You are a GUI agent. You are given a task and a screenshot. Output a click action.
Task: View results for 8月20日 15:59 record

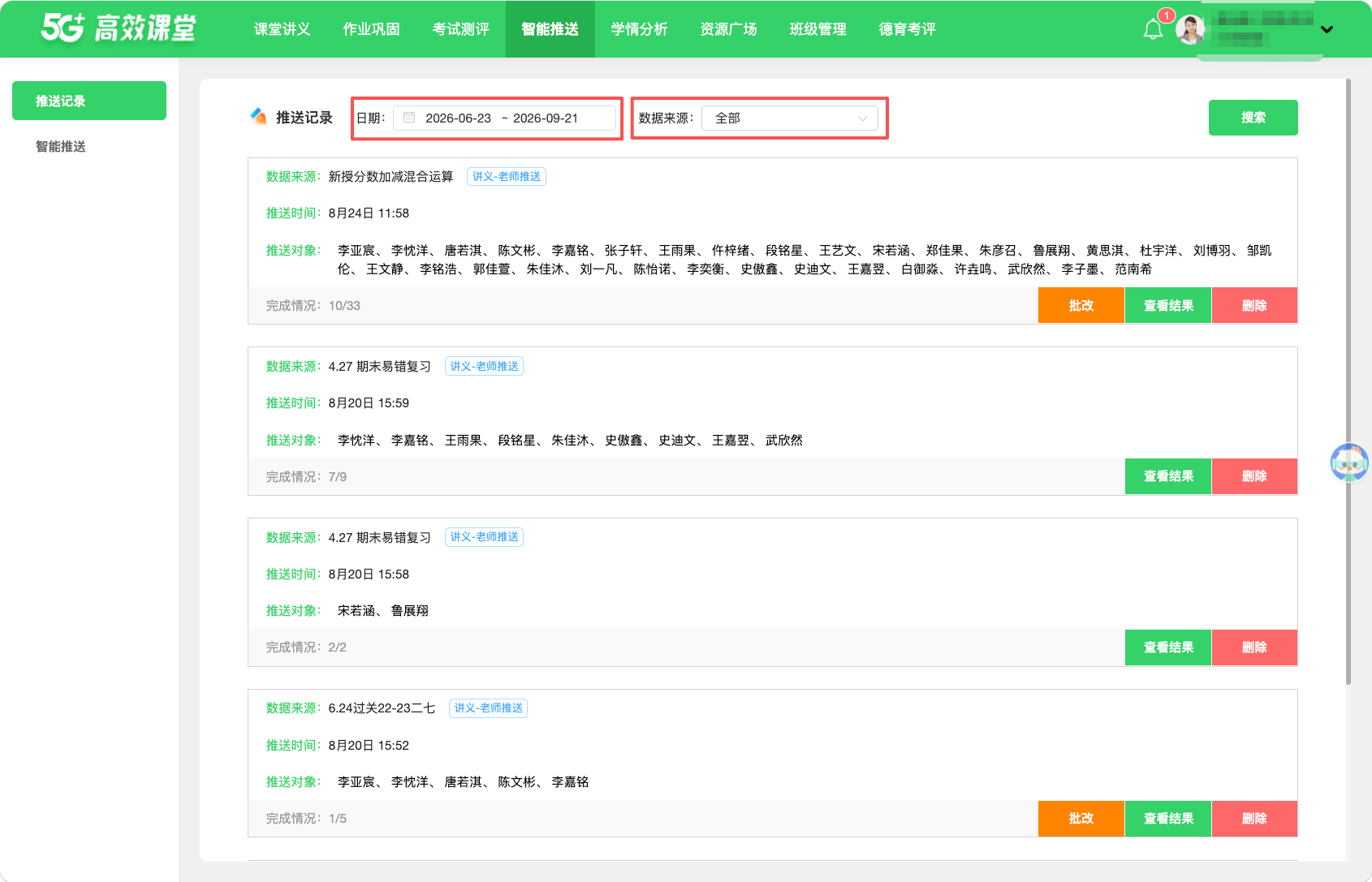1168,476
